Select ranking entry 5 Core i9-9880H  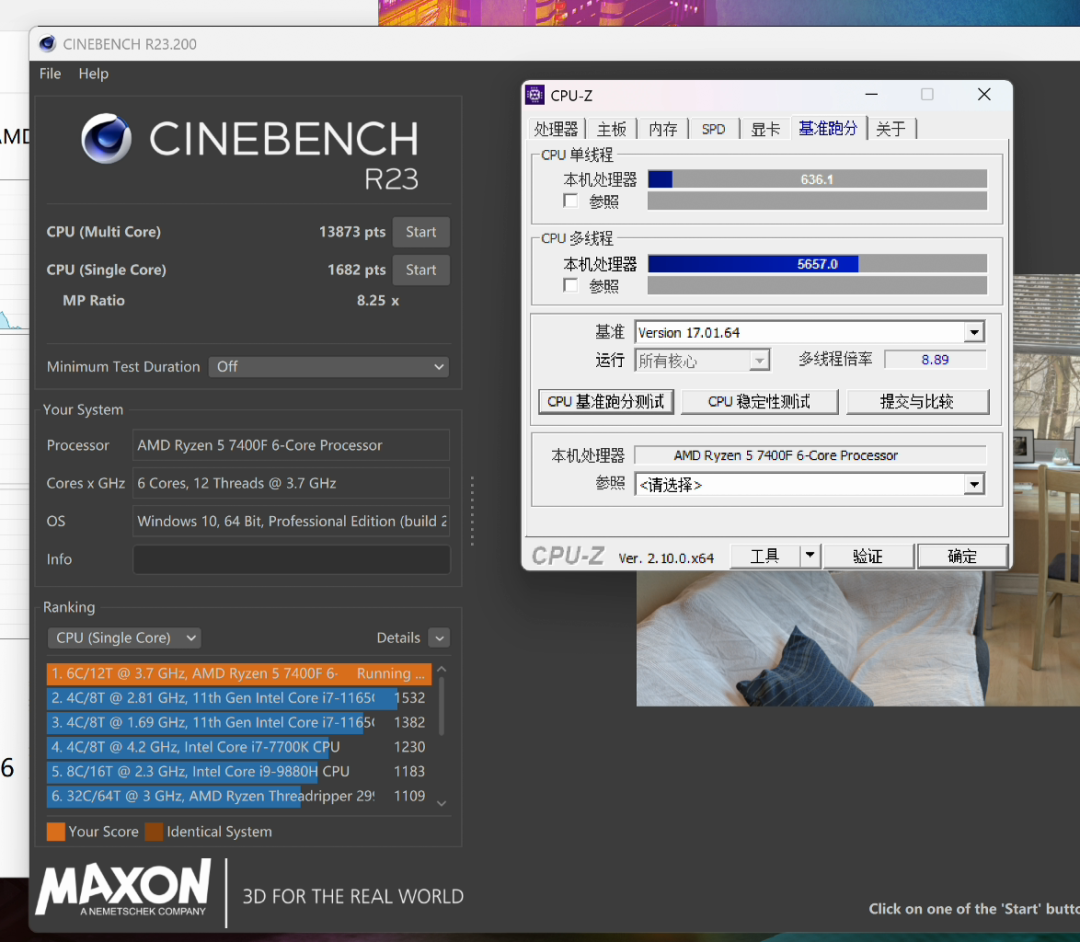click(239, 771)
